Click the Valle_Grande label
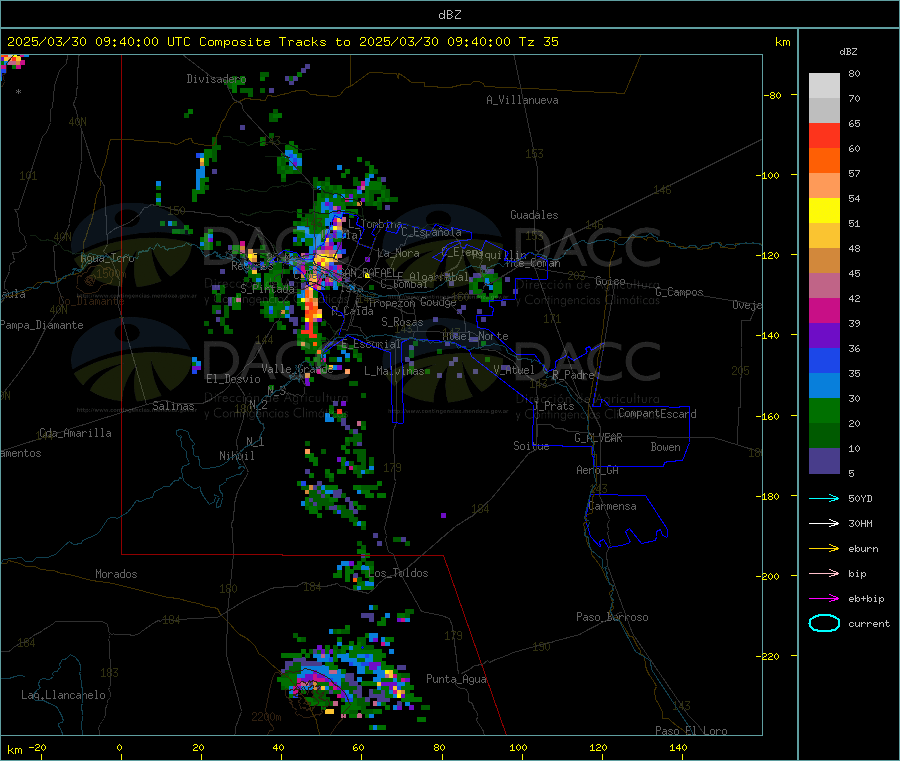 [x=297, y=368]
